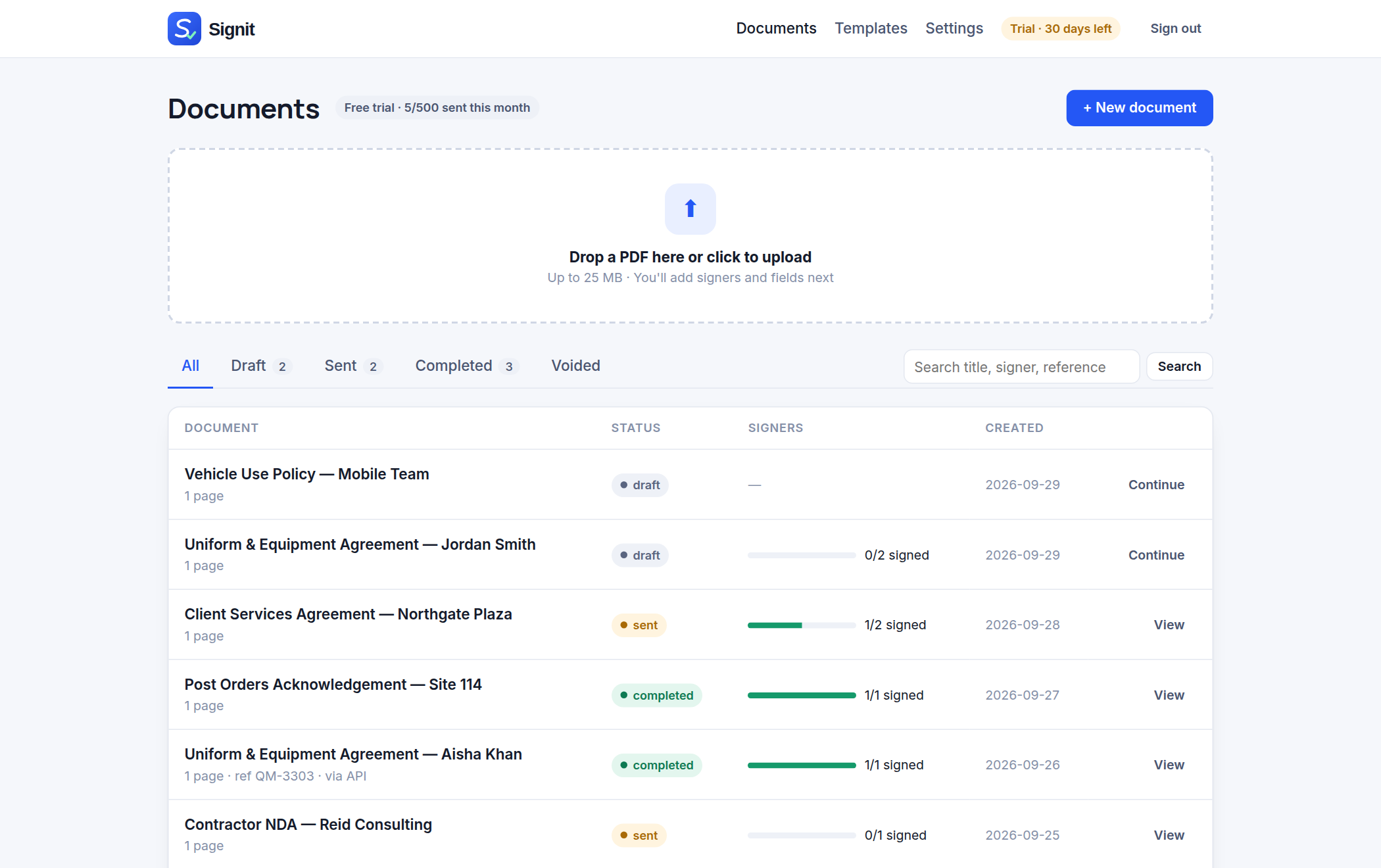Screen dimensions: 1381x868
Task: Open the Settings nav item
Action: [954, 28]
